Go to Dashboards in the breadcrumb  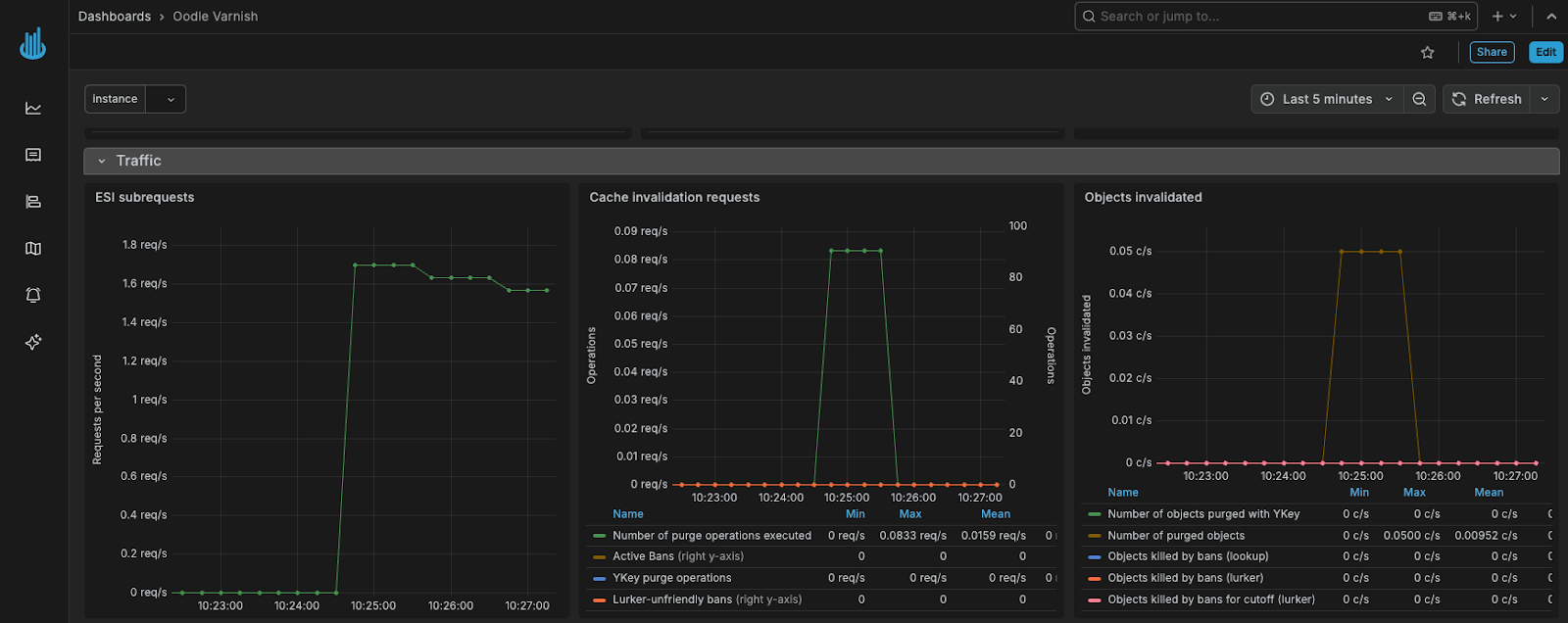pyautogui.click(x=115, y=17)
